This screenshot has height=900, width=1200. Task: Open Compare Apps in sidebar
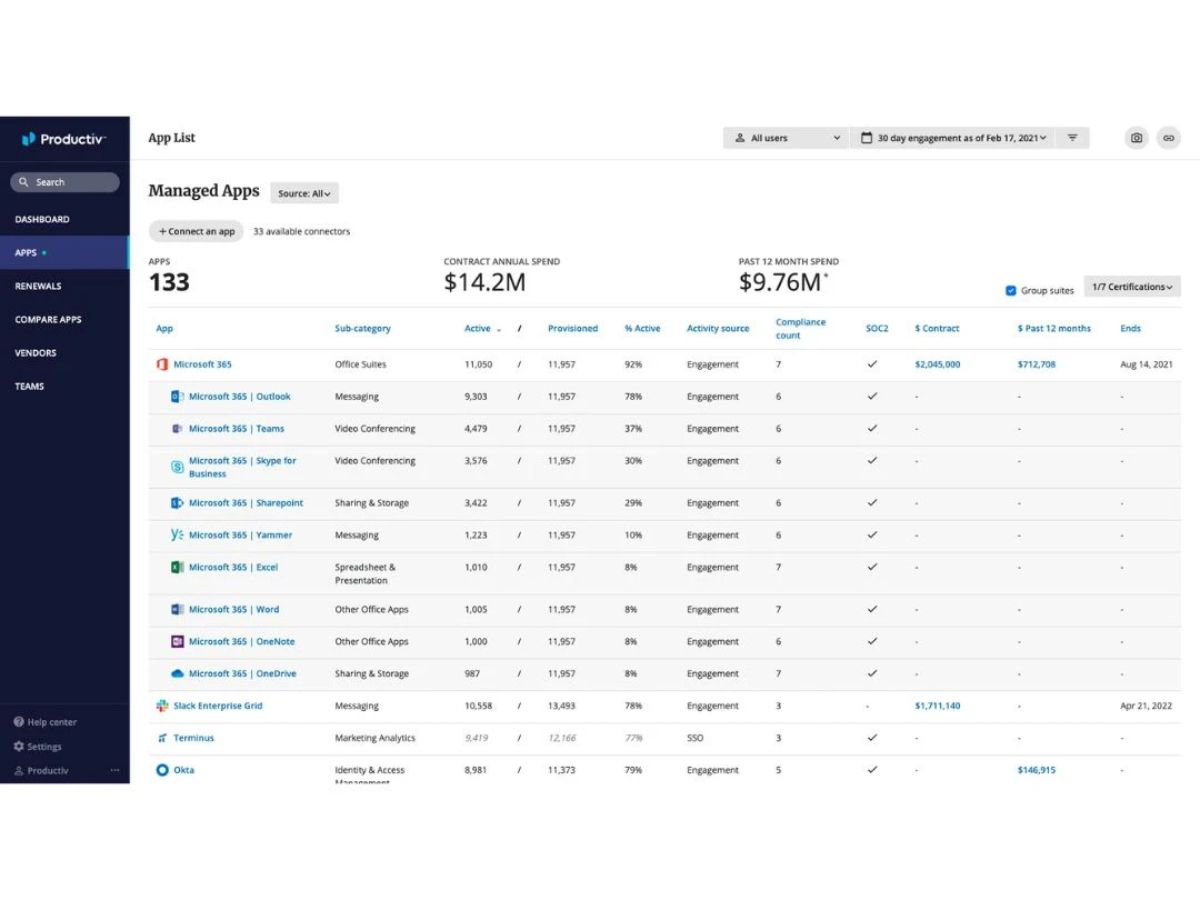coord(48,320)
